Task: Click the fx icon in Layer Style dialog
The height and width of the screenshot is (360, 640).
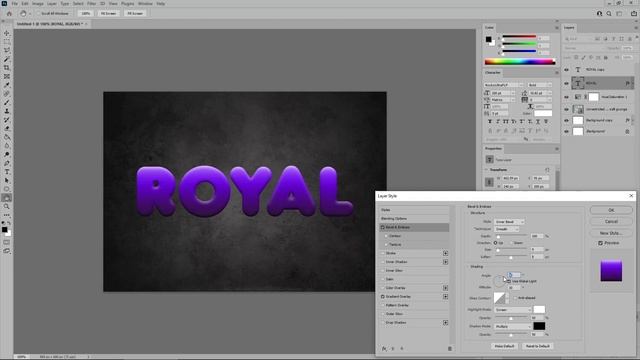Action: [x=384, y=349]
